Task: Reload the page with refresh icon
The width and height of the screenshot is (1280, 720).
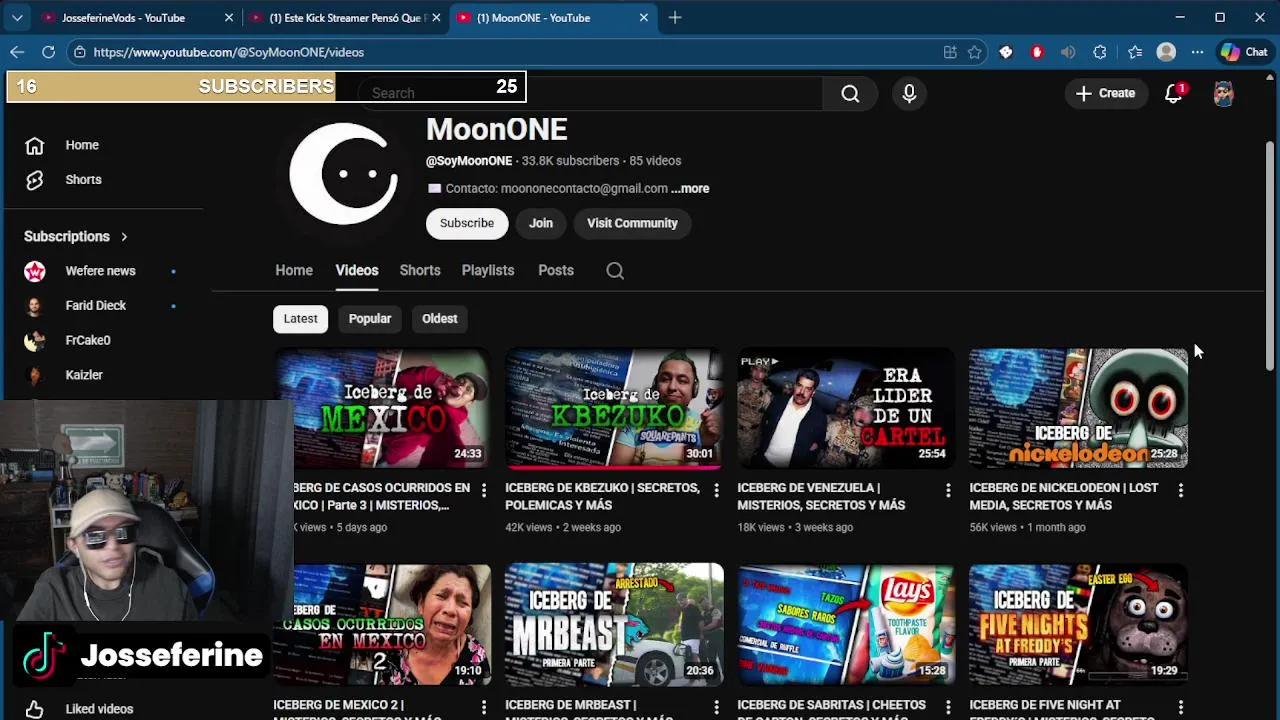Action: tap(48, 52)
